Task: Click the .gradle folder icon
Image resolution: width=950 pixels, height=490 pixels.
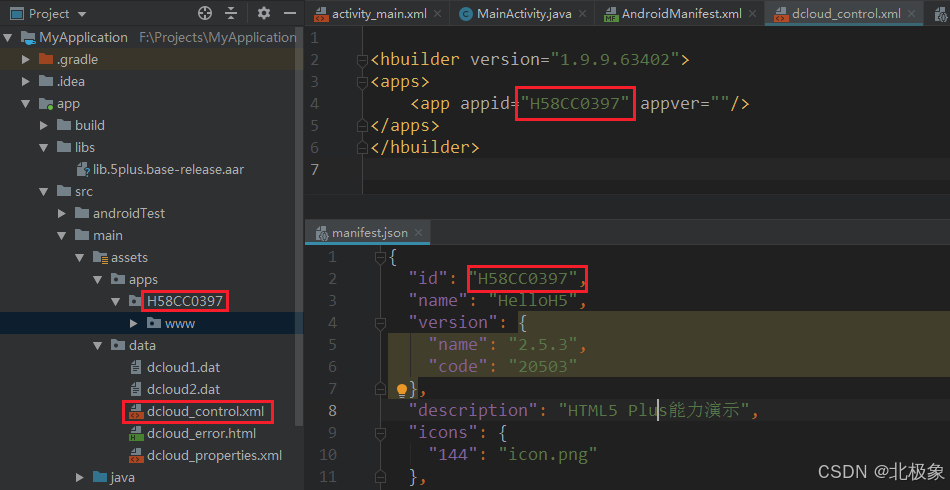Action: pos(46,59)
